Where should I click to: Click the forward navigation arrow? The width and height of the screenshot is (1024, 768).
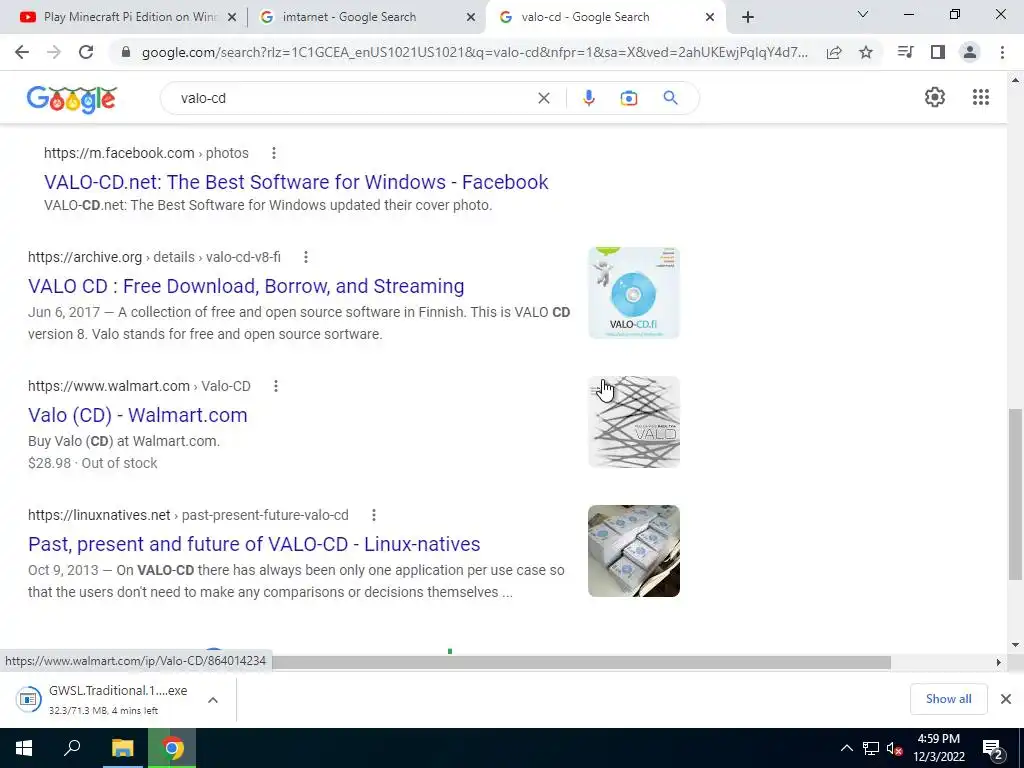(54, 52)
